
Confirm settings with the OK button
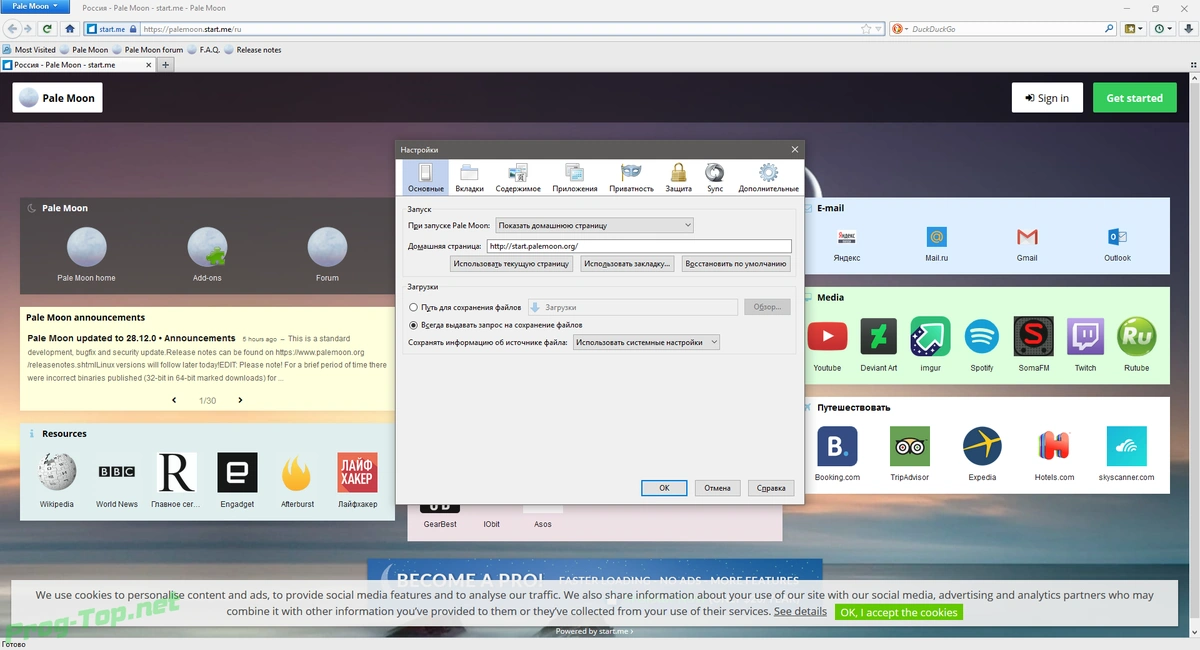[x=664, y=488]
